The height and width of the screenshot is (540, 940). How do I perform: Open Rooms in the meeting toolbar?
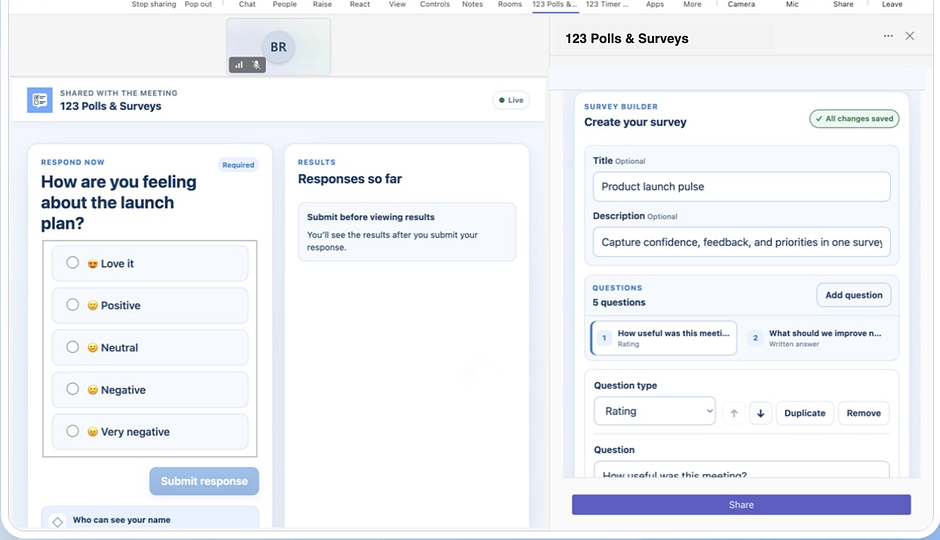(x=510, y=4)
